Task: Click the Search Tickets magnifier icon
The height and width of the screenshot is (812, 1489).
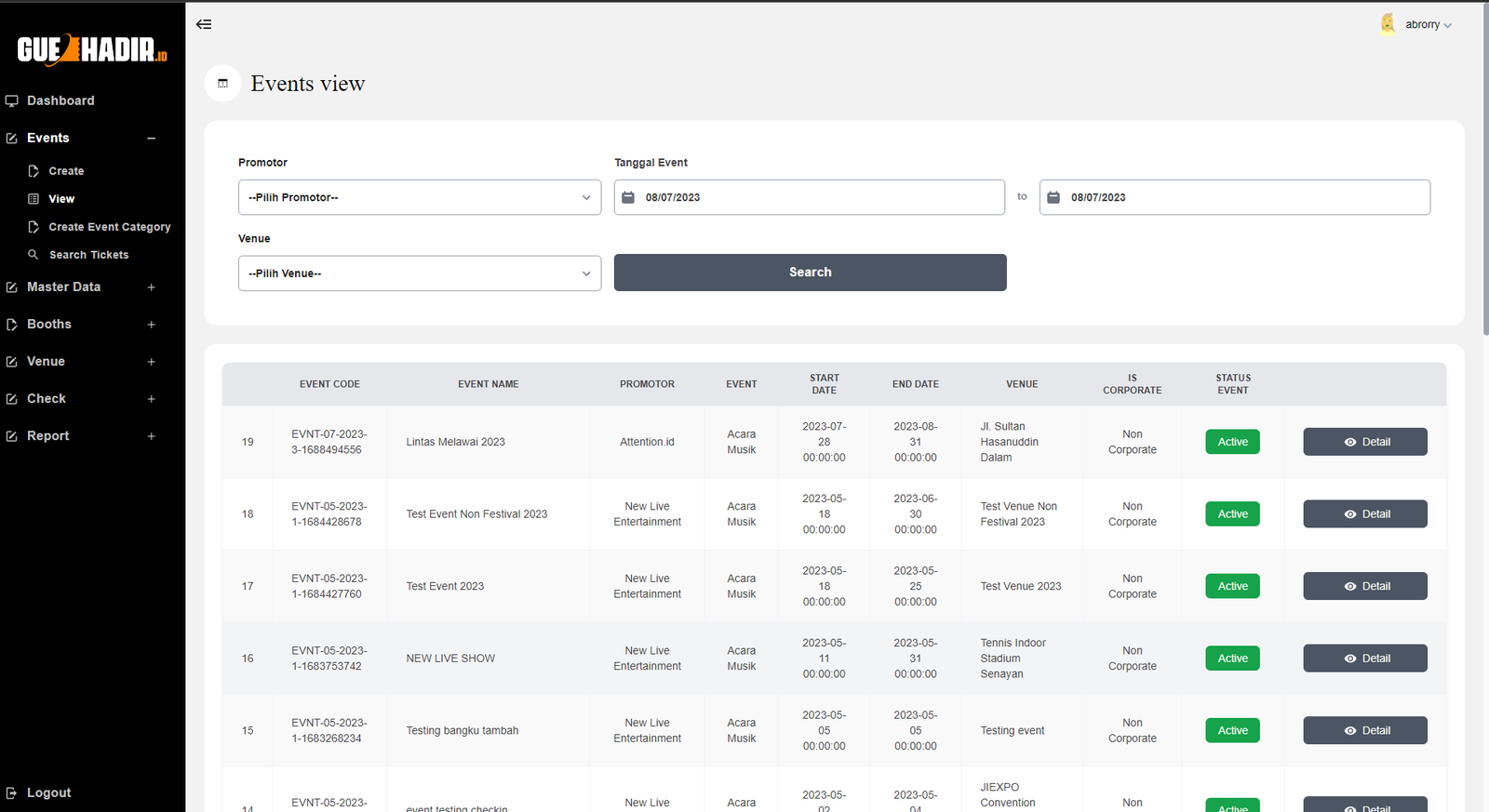Action: (x=34, y=255)
